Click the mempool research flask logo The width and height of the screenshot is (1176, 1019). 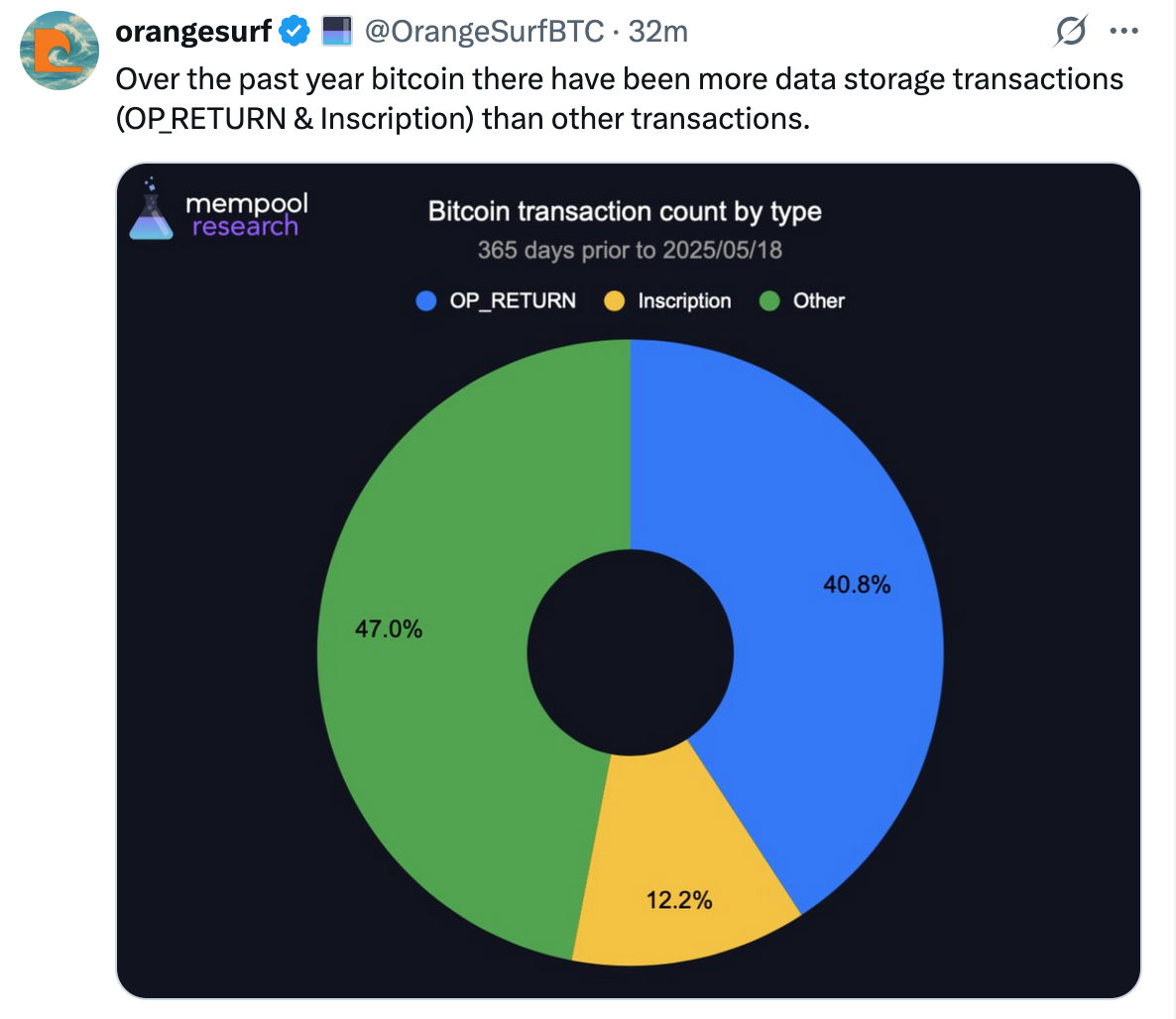pos(151,209)
